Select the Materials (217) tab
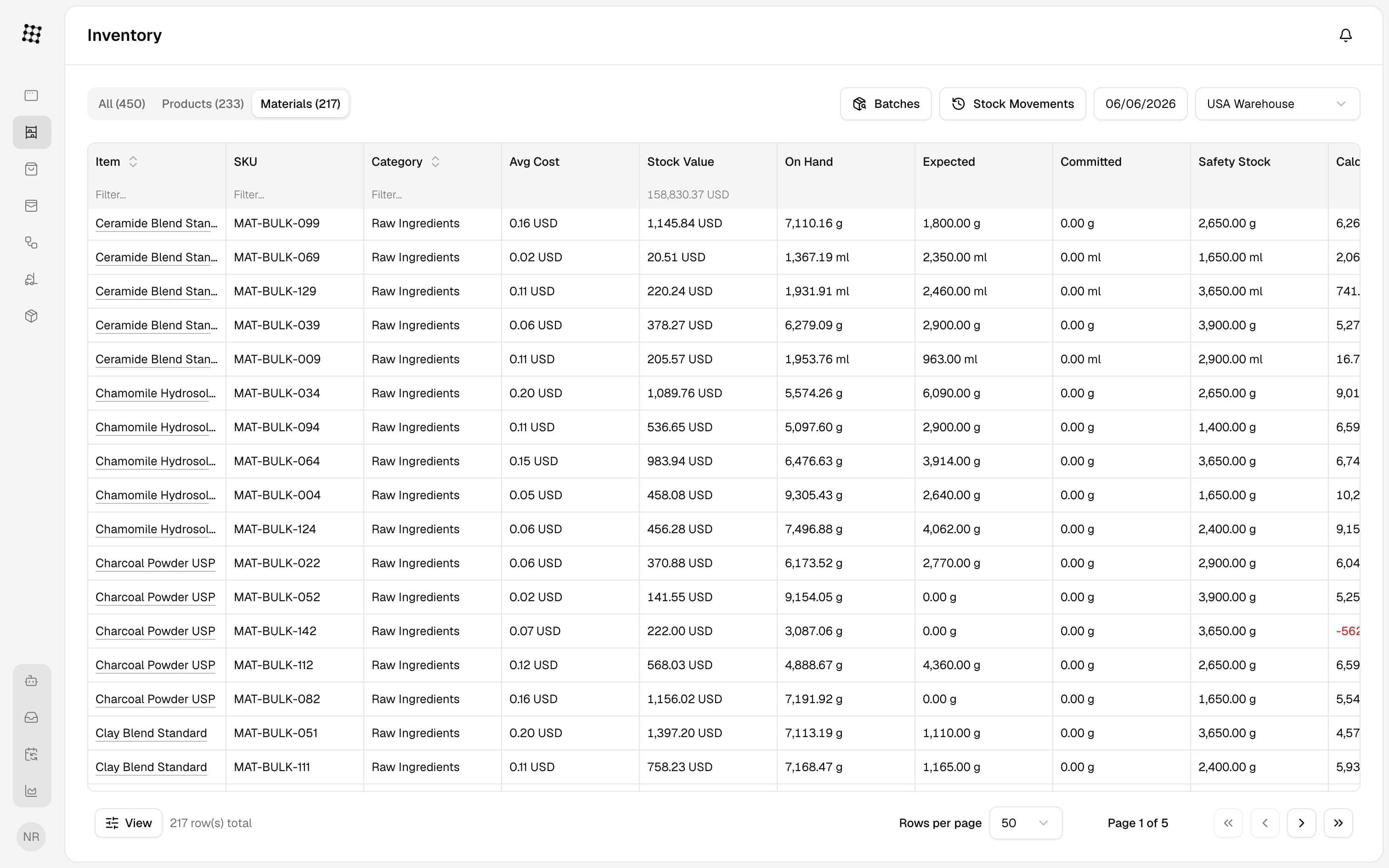This screenshot has width=1389, height=868. tap(300, 104)
